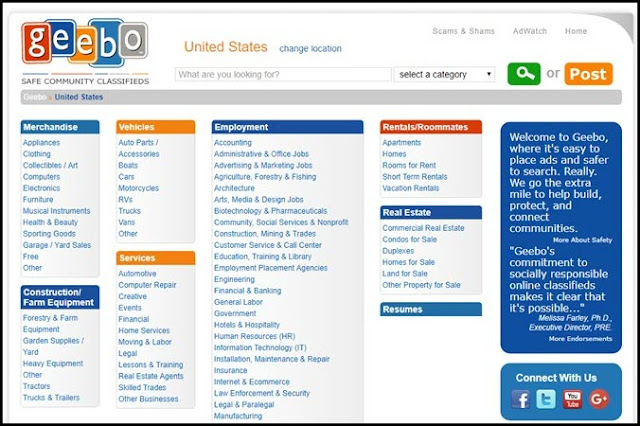640x426 pixels.
Task: Open the Geebo Facebook page icon
Action: click(x=520, y=399)
